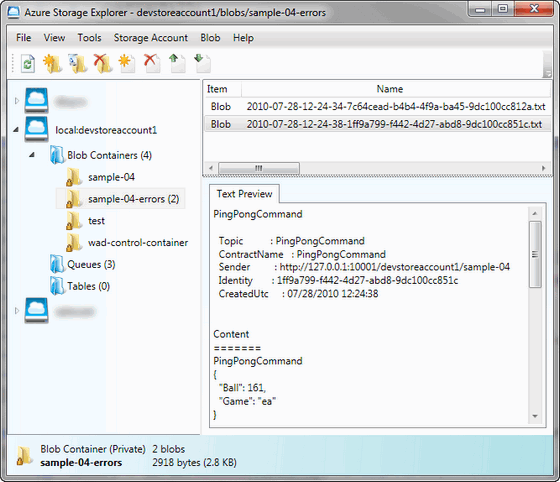
Task: Click the Queues folder icon
Action: click(57, 264)
